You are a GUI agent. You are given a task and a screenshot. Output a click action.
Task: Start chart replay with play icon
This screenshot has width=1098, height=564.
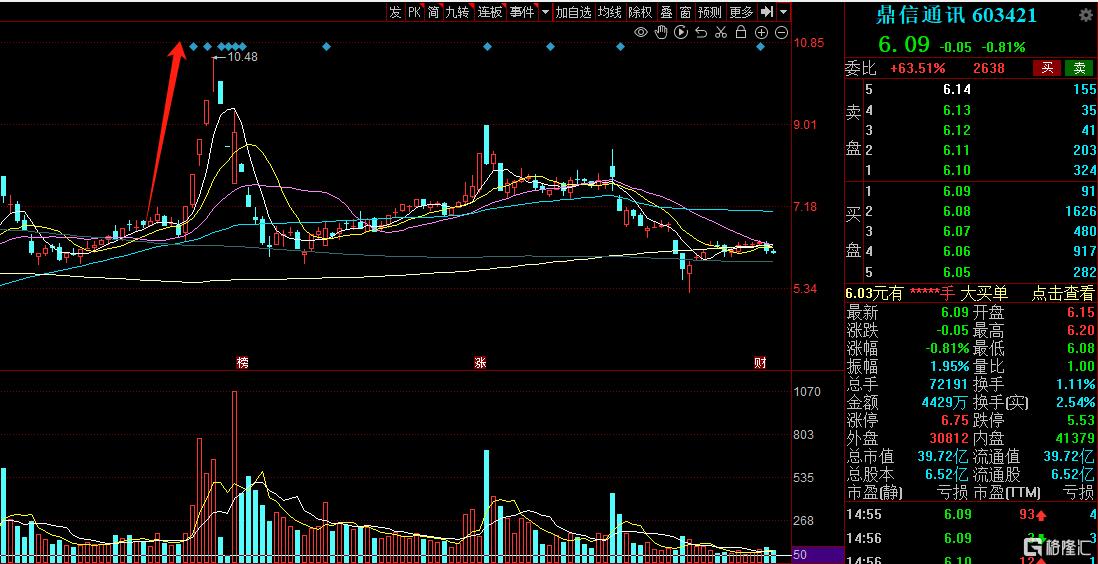[x=681, y=32]
